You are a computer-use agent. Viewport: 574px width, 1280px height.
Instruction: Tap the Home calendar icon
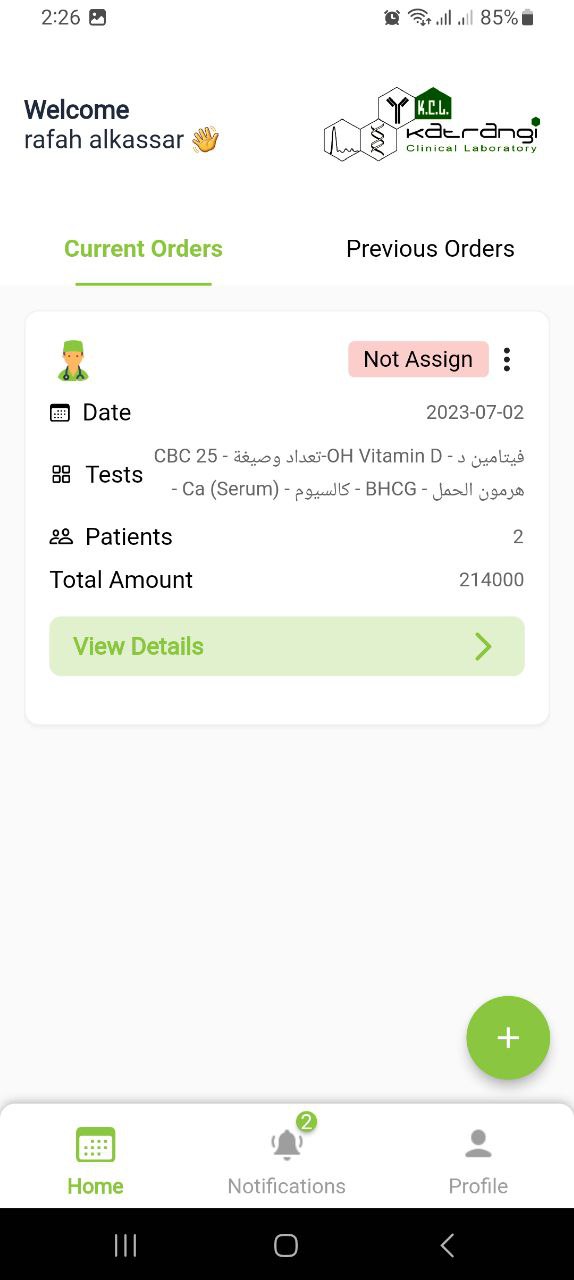click(x=96, y=1145)
